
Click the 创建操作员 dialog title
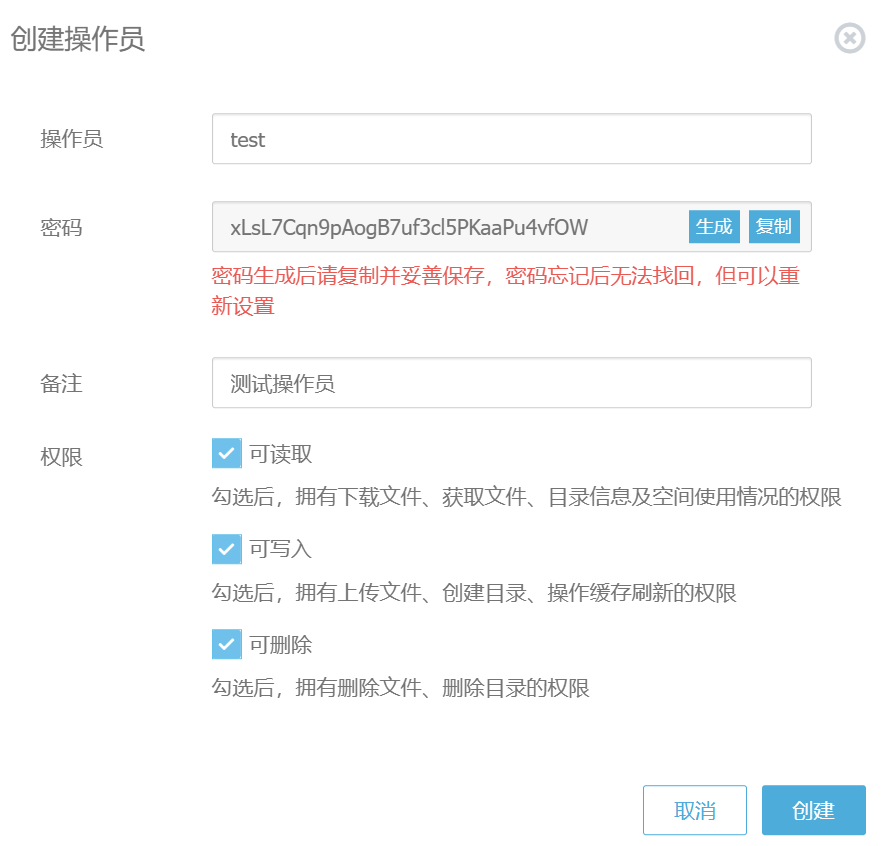77,39
